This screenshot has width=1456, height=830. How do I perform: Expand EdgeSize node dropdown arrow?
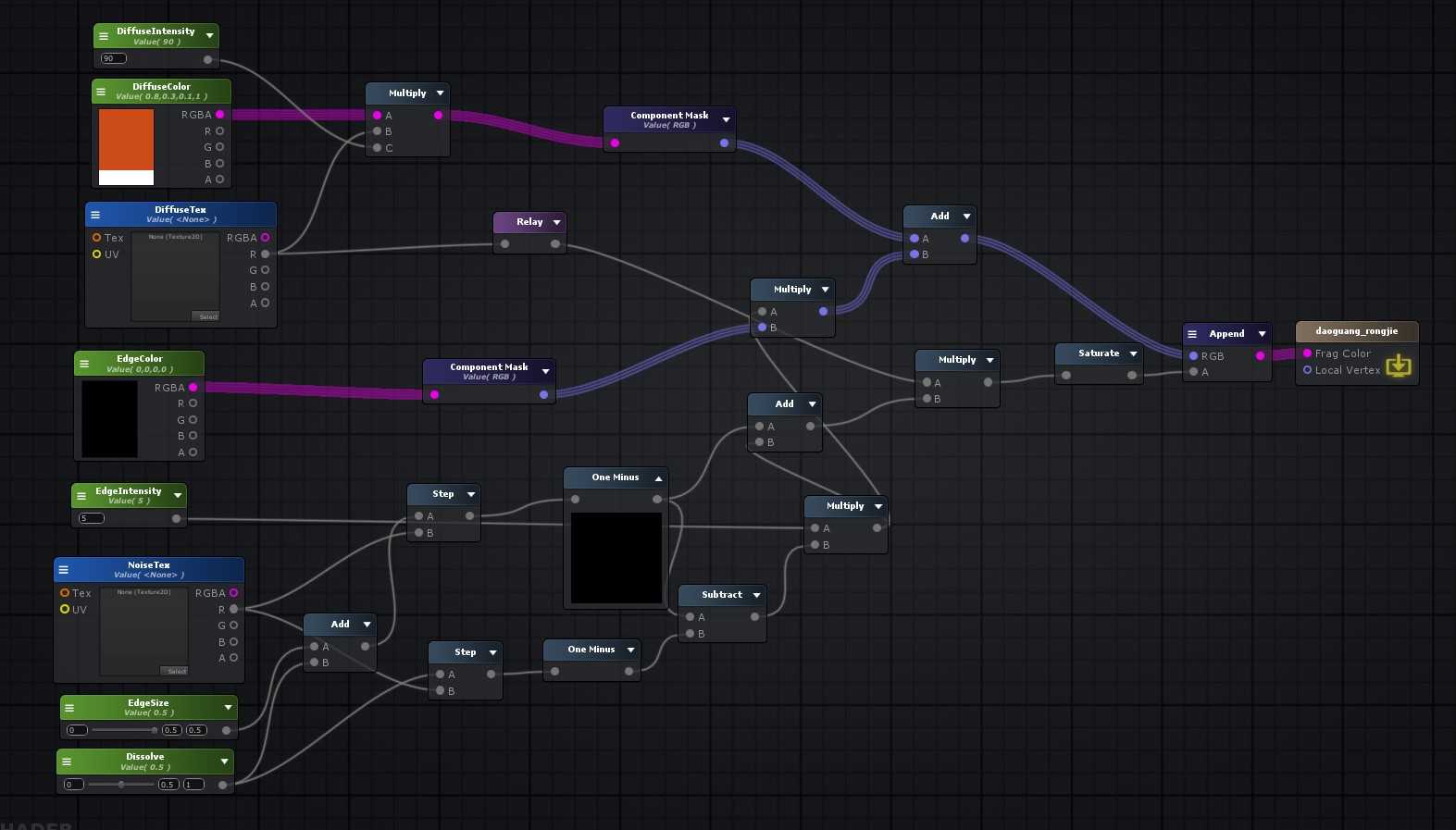[x=228, y=708]
